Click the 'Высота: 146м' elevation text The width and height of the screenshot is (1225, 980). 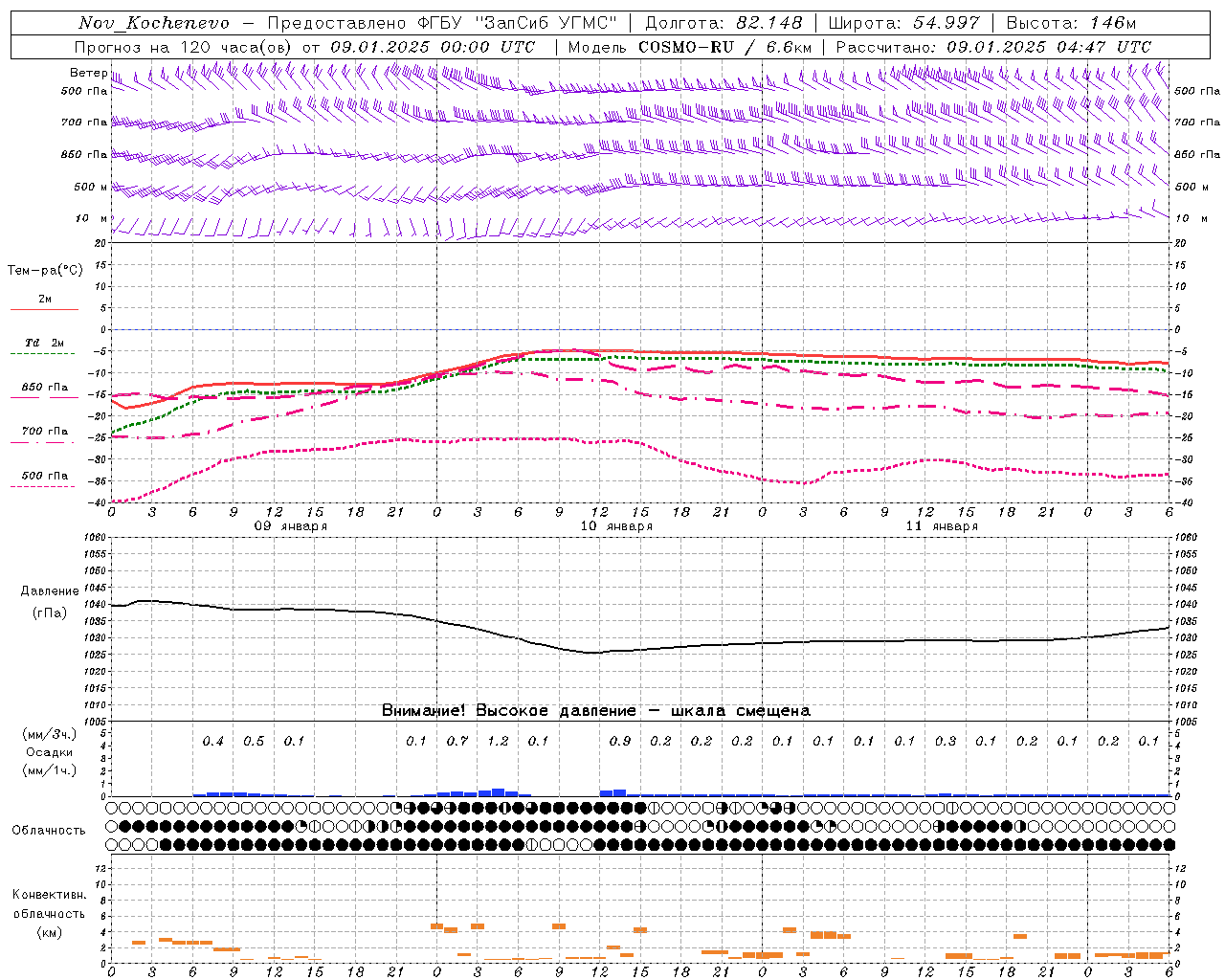pos(1071,23)
